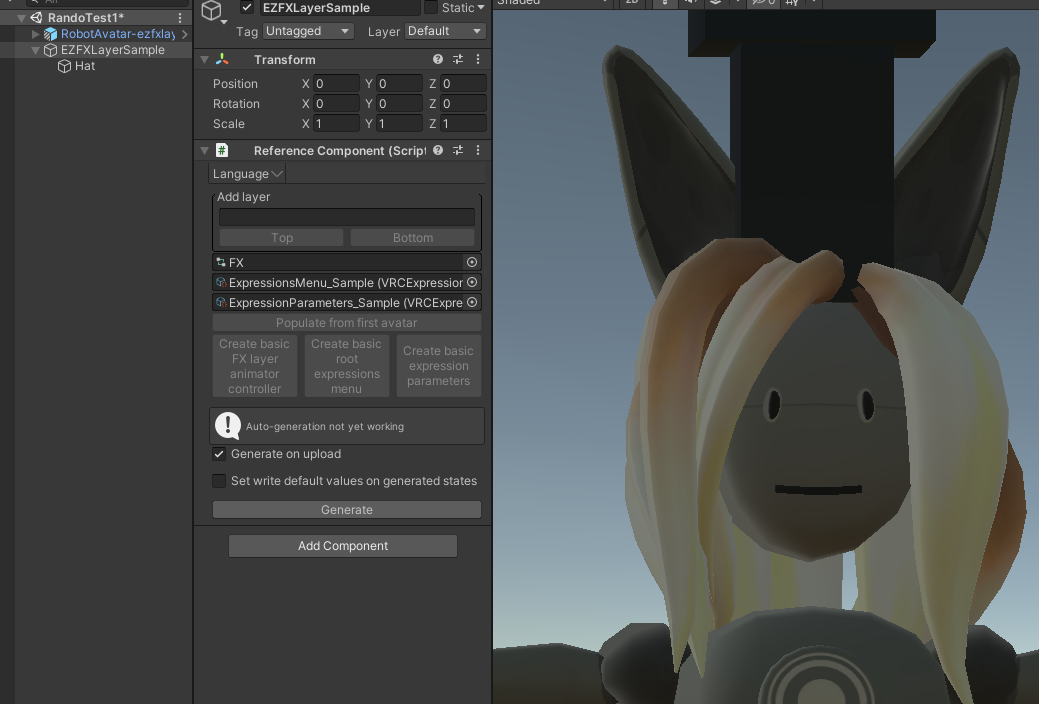Expand the RobotAvatar-ezfxlay hierarchy item

point(36,34)
